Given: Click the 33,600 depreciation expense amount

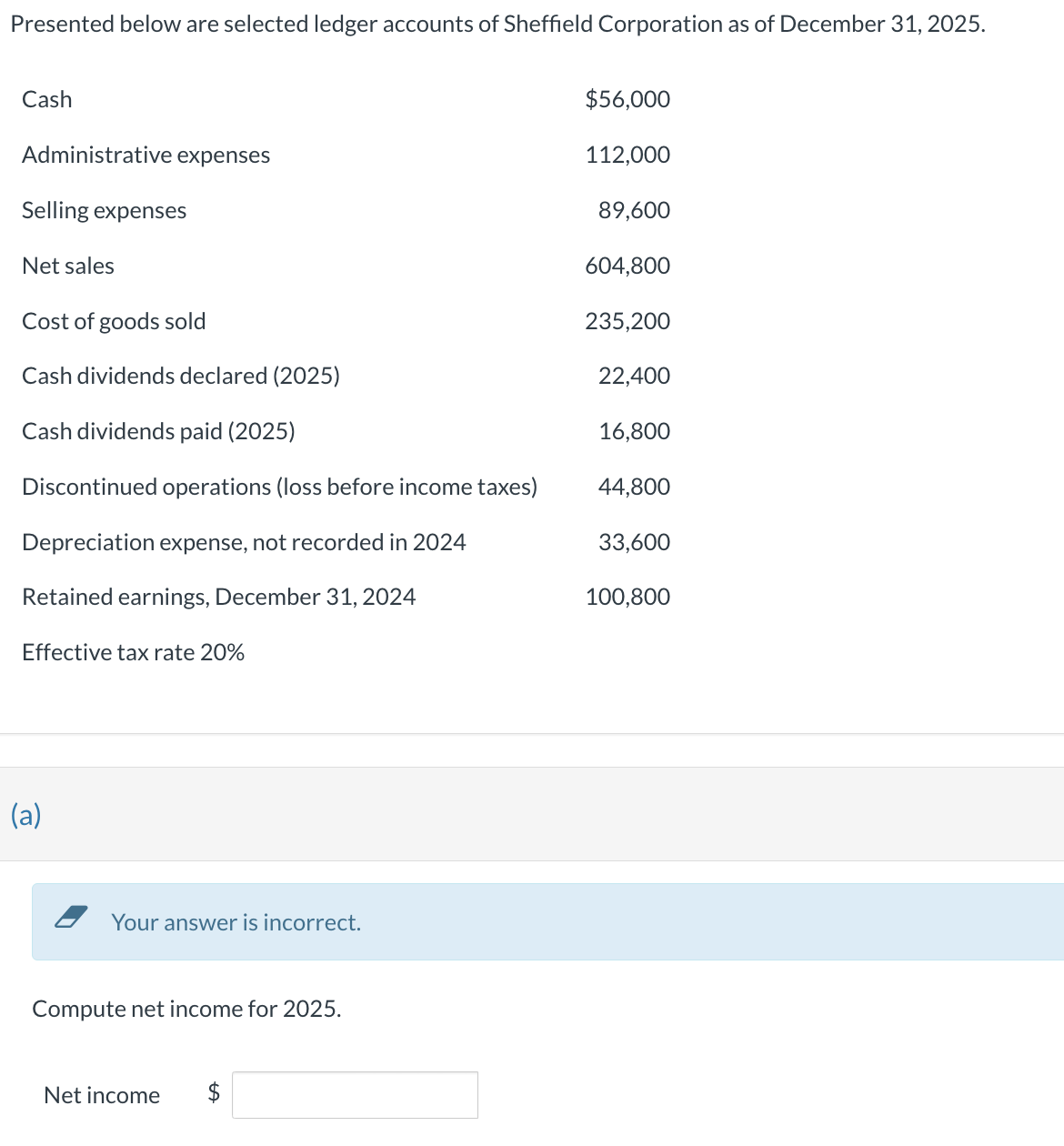Looking at the screenshot, I should pyautogui.click(x=634, y=542).
